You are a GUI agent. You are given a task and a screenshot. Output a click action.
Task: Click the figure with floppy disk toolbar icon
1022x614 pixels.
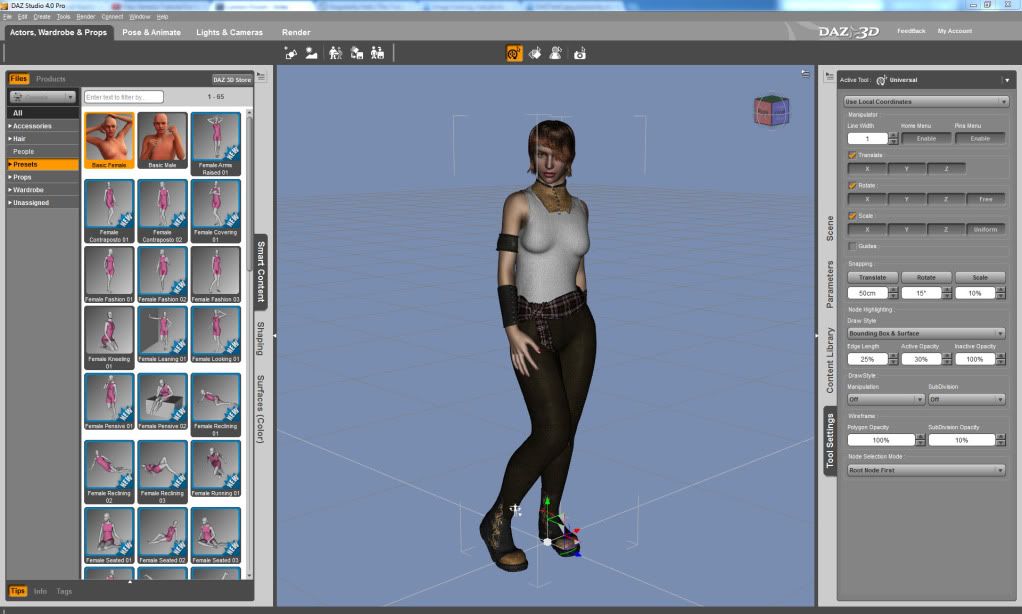[x=377, y=53]
